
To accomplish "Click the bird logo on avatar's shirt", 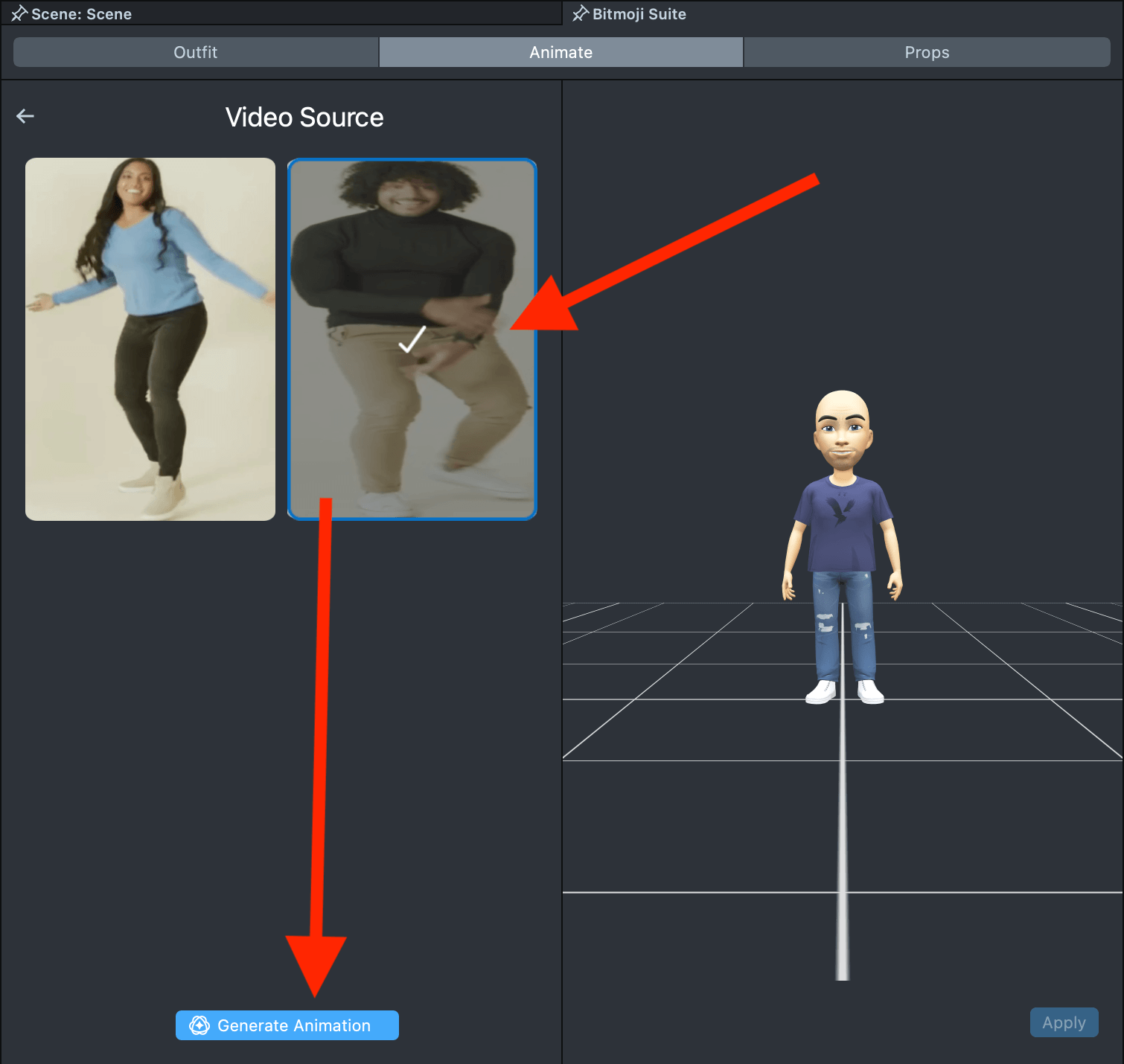I will [x=840, y=511].
